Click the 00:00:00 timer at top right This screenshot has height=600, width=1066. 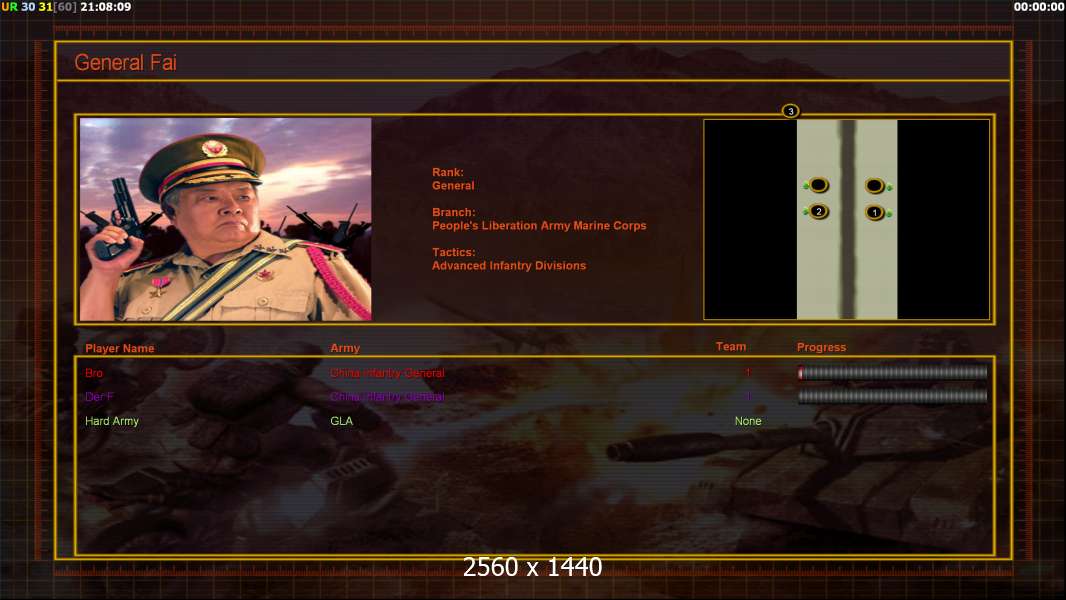coord(1039,7)
